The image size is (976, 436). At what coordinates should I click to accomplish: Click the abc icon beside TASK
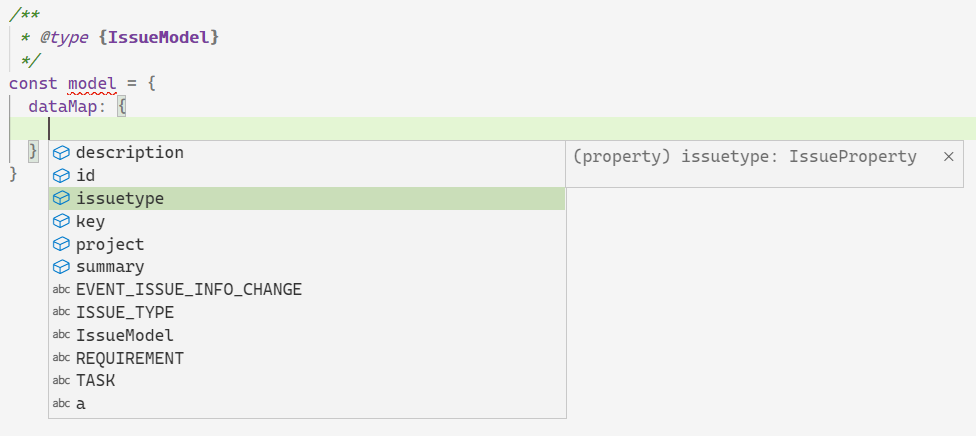coord(62,382)
